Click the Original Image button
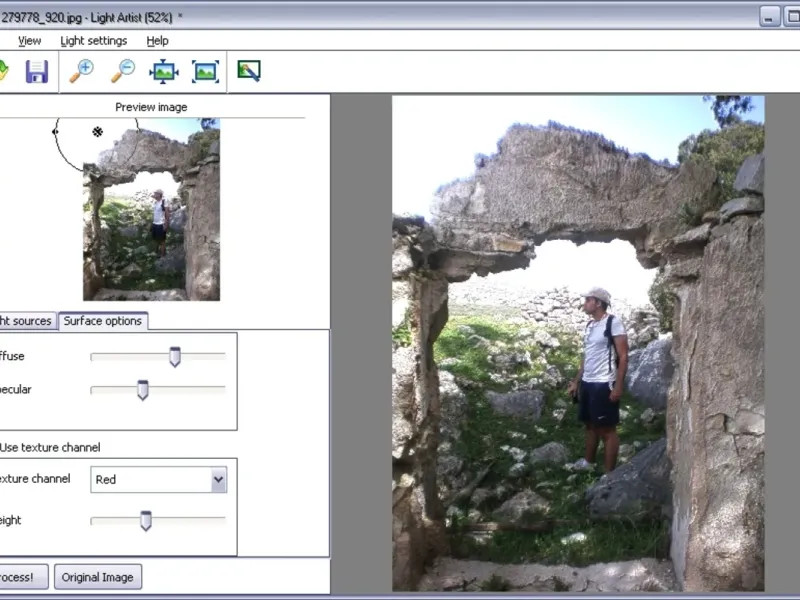The image size is (800, 600). click(98, 577)
